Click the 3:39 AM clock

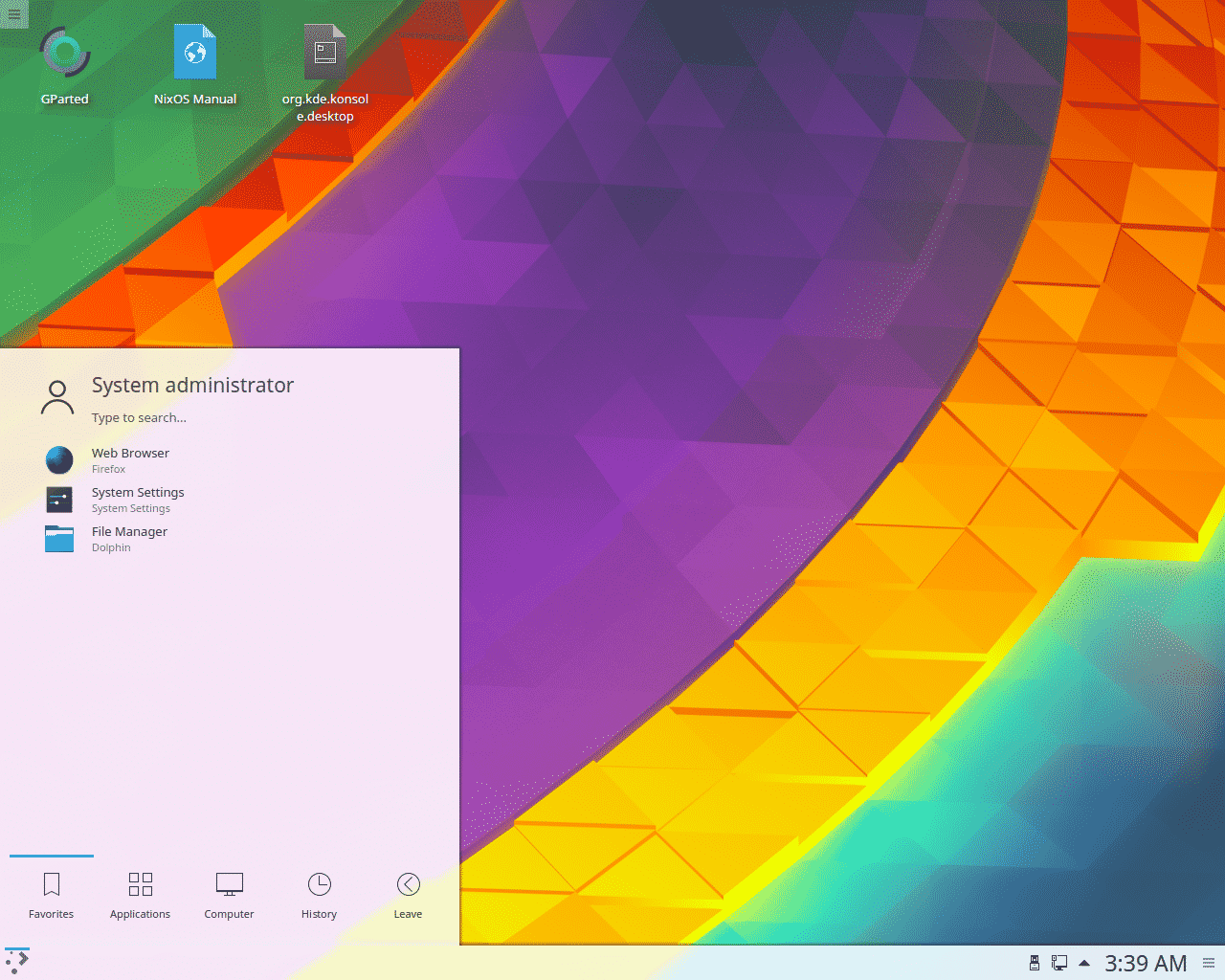[x=1146, y=963]
